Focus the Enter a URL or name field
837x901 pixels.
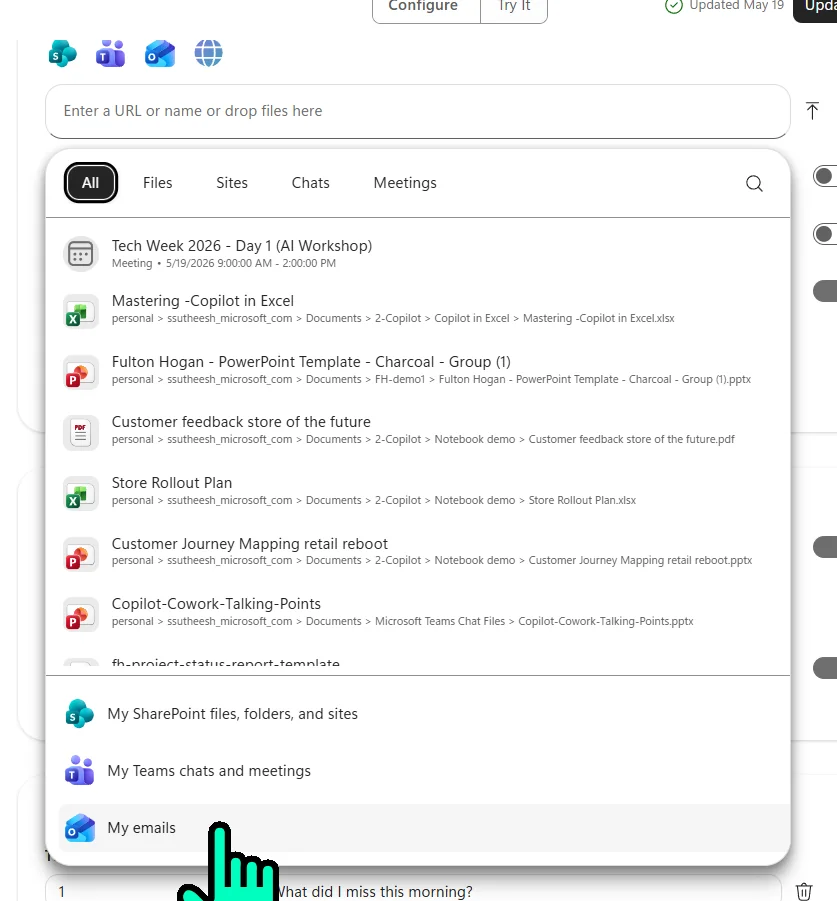coord(418,111)
